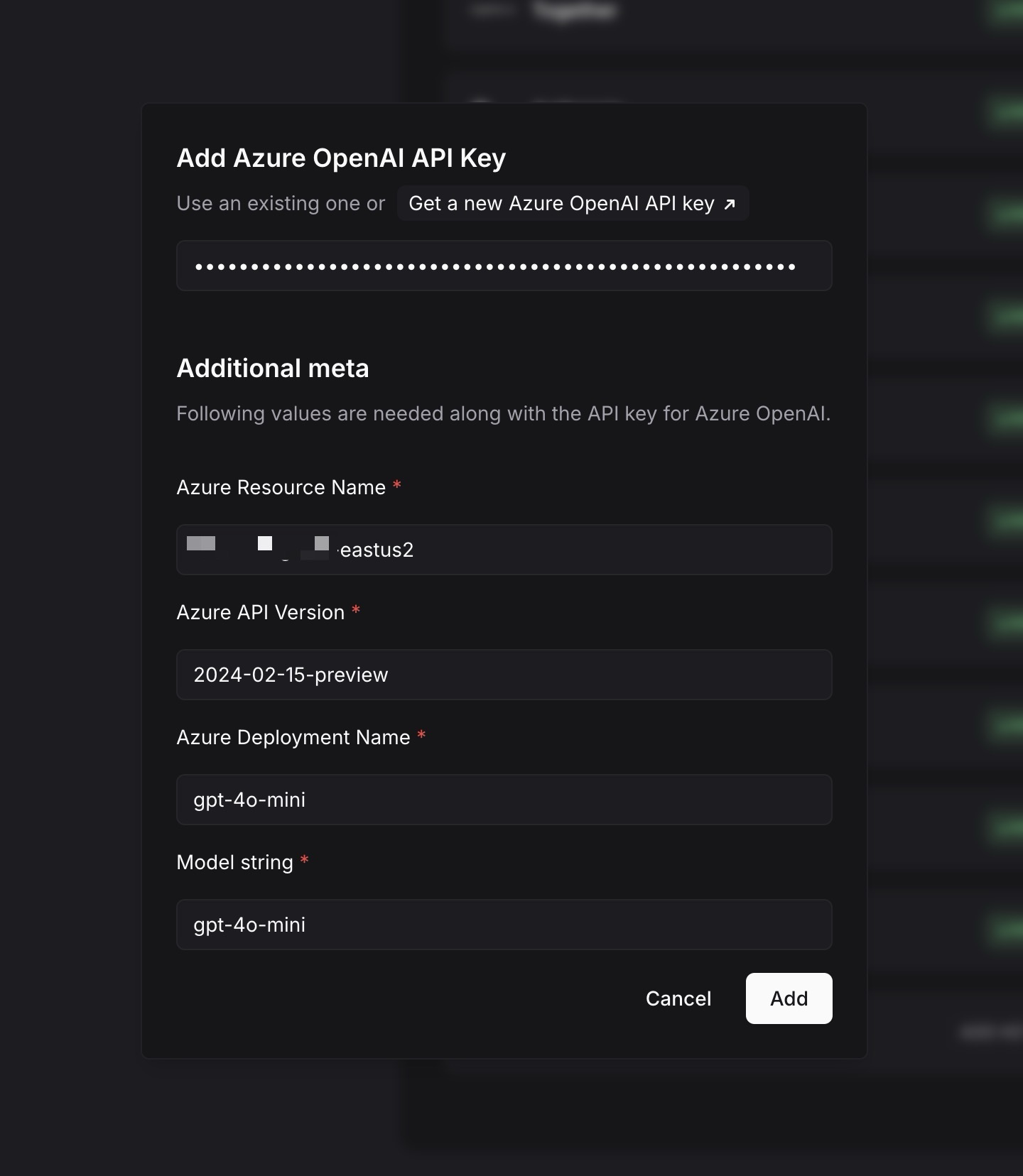Click the external link arrow icon
This screenshot has width=1023, height=1176.
click(x=729, y=205)
